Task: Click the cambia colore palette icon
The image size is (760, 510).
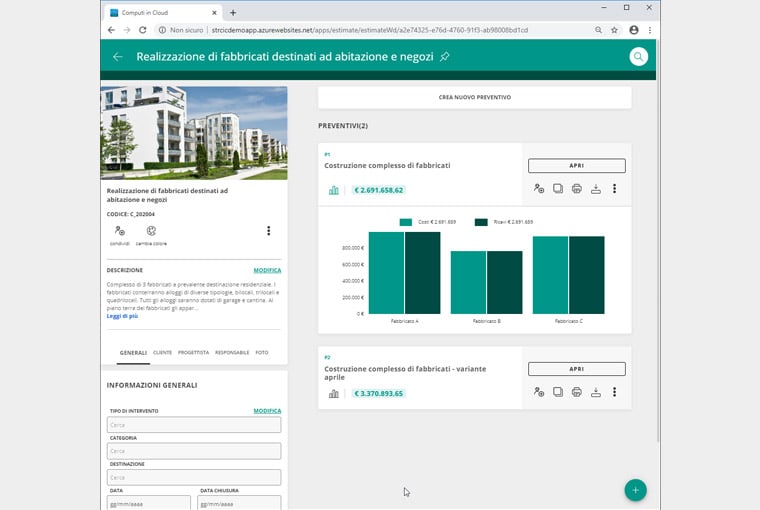Action: point(151,231)
